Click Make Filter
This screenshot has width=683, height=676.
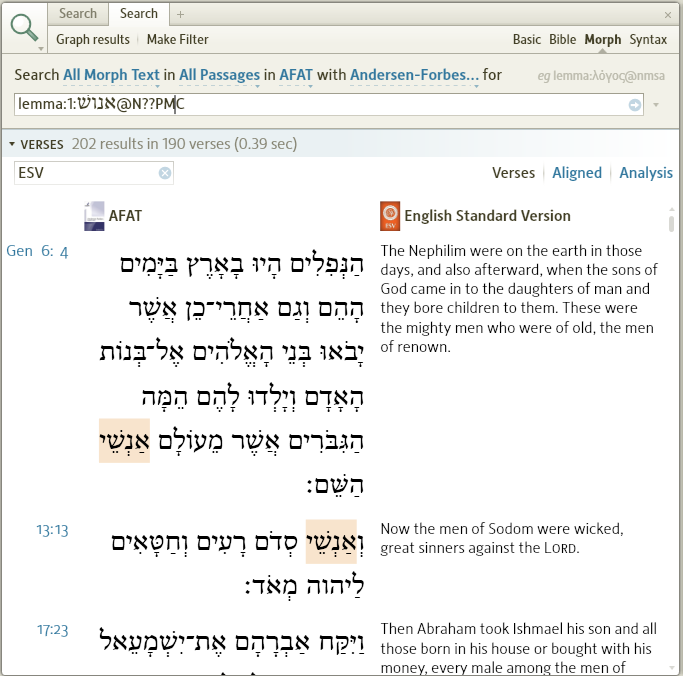pos(177,40)
